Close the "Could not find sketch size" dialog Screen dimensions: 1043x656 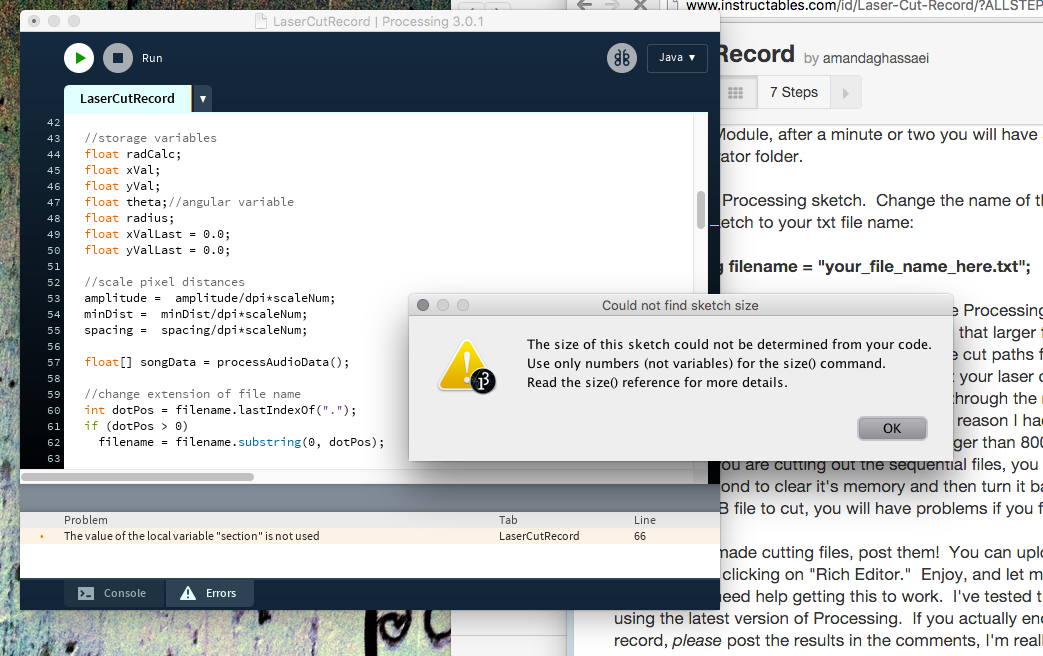[422, 305]
